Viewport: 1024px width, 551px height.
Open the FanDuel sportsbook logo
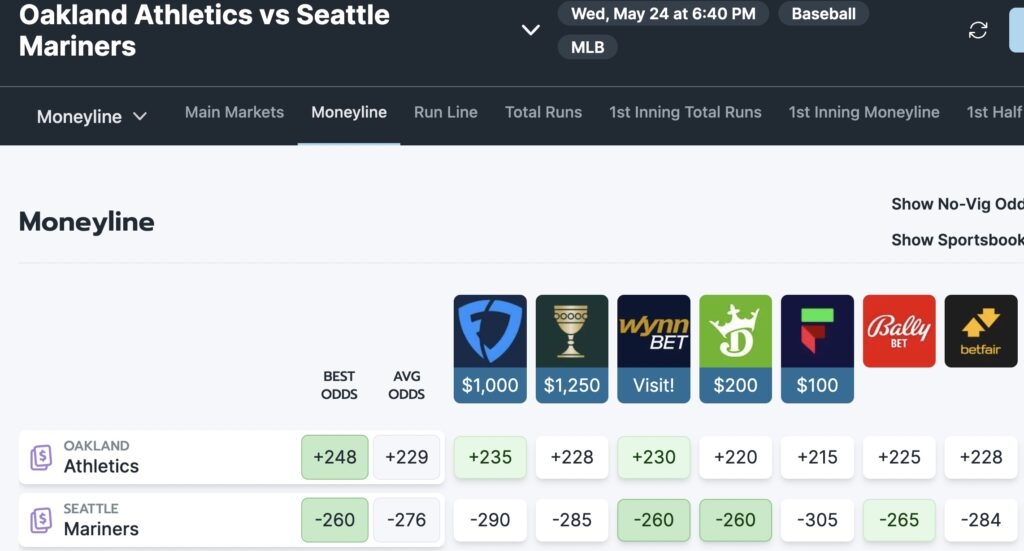[x=490, y=331]
